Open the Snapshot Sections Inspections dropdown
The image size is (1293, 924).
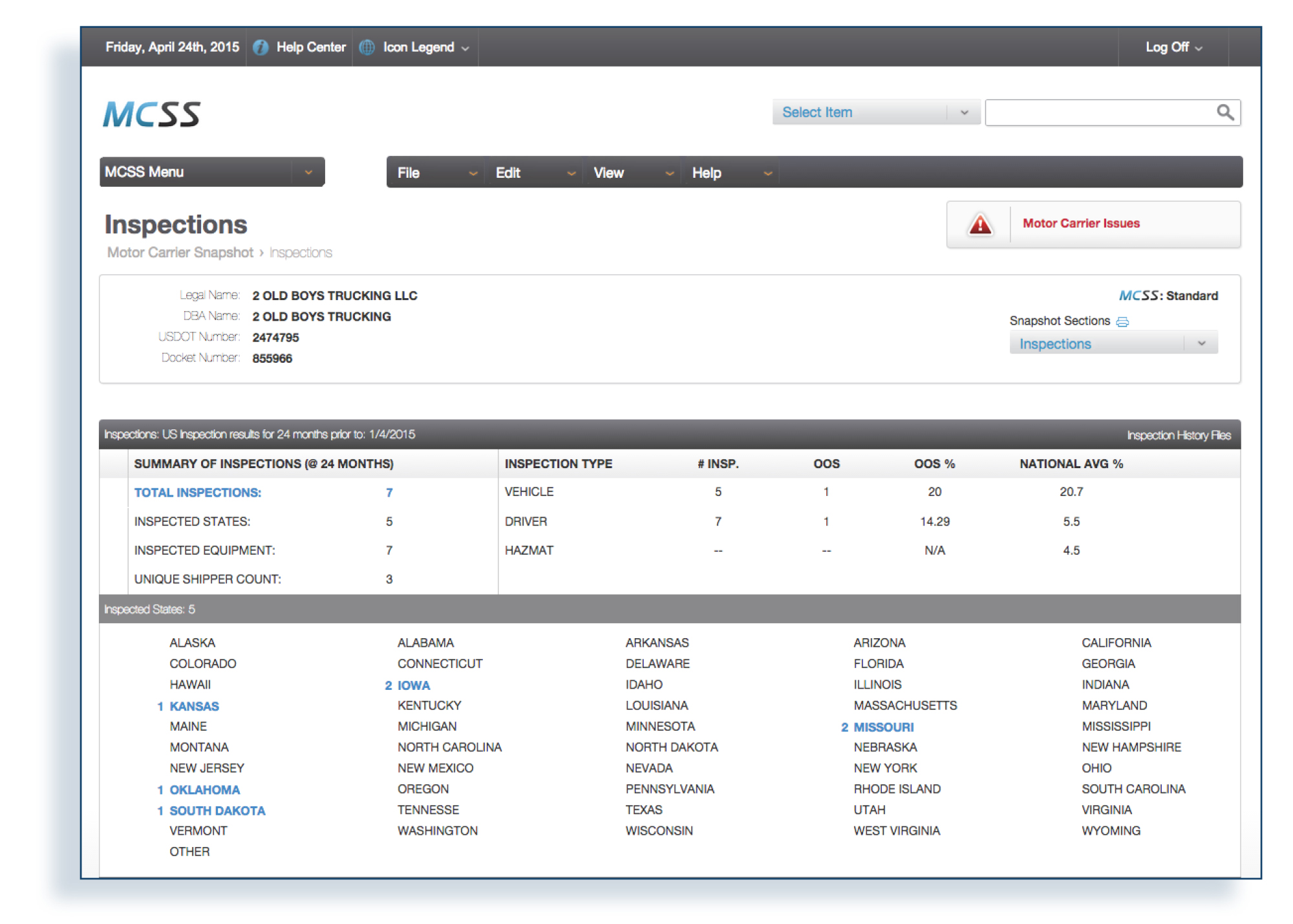[1113, 343]
